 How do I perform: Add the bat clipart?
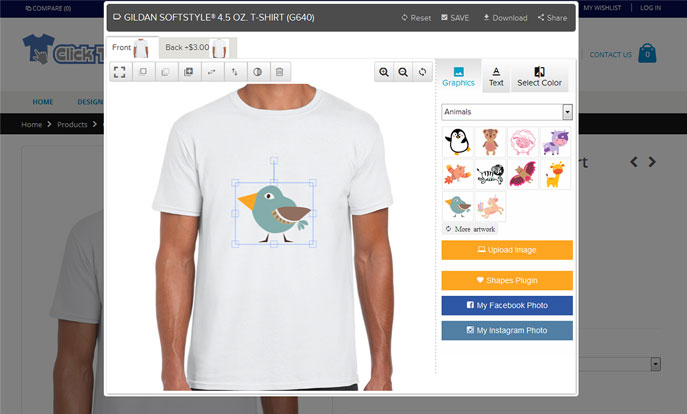pyautogui.click(x=523, y=174)
